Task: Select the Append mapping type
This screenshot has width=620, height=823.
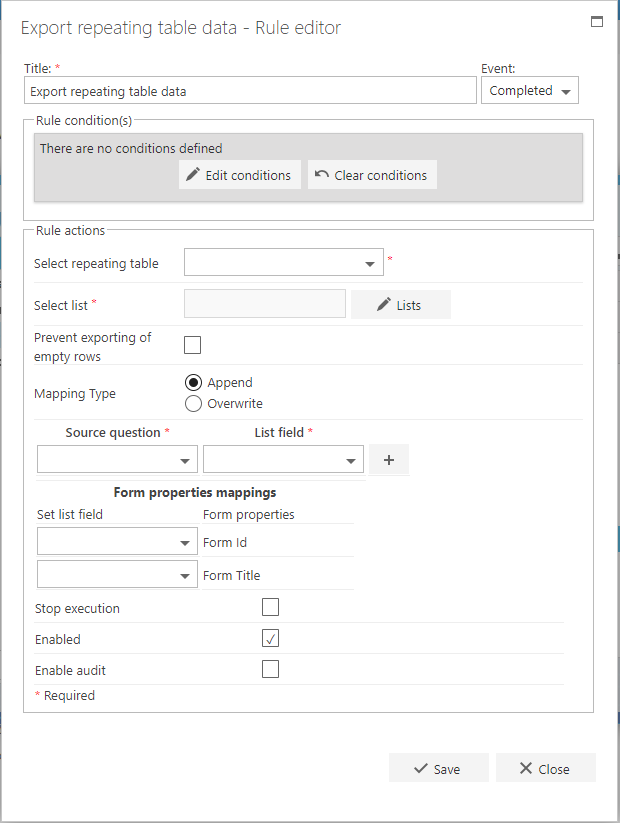Action: pos(193,383)
